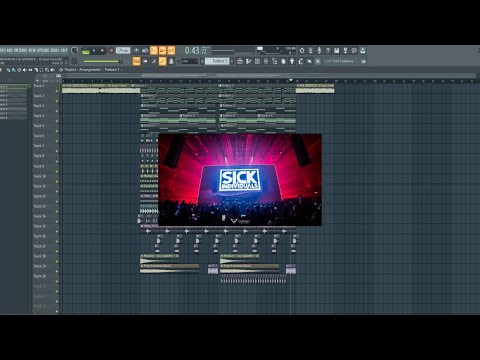This screenshot has width=480, height=360.
Task: Click the circular audio settings icon
Action: coord(302,51)
